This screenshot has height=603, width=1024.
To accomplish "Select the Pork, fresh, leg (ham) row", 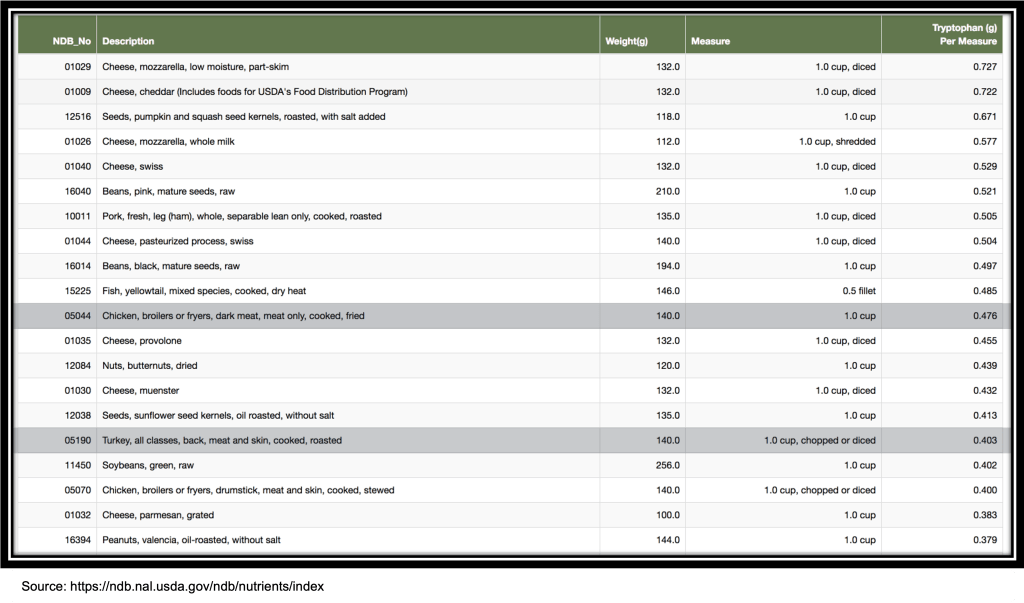I will pyautogui.click(x=241, y=216).
